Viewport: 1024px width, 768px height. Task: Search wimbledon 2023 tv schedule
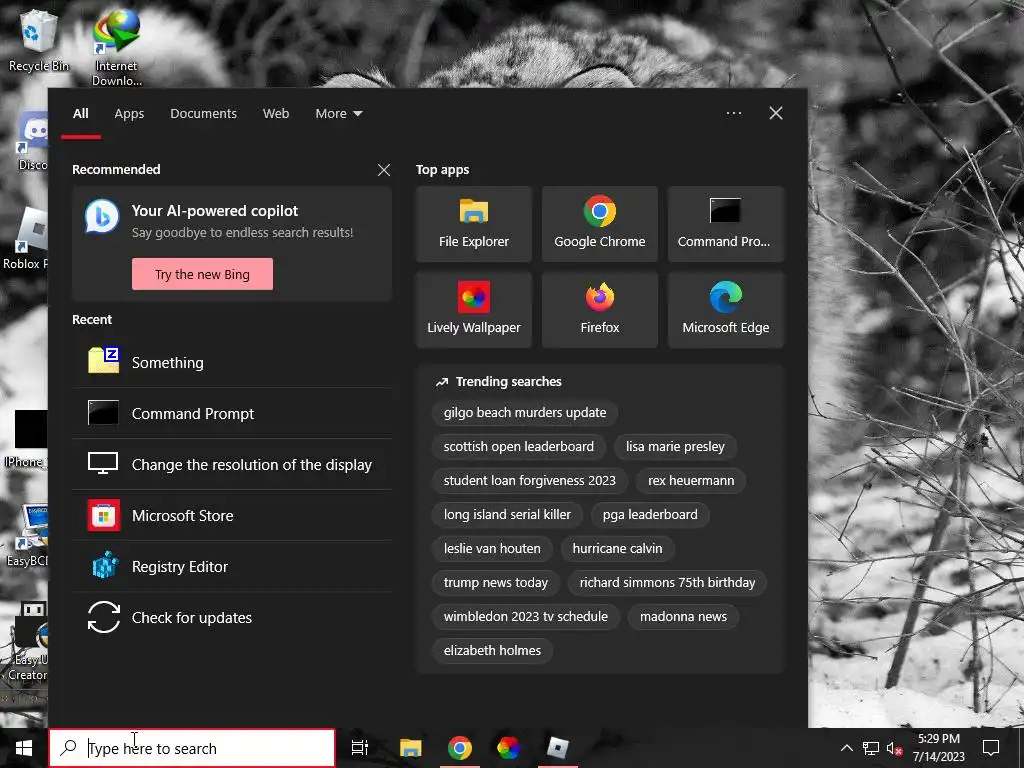[x=526, y=616]
